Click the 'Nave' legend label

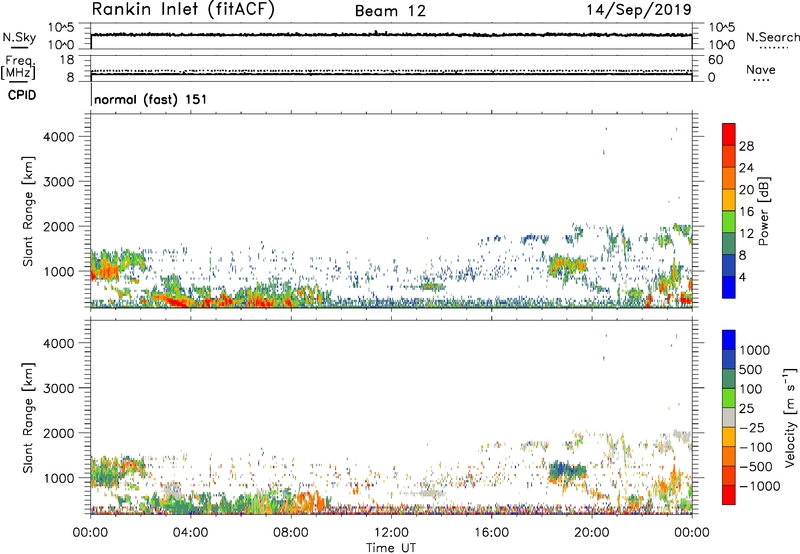point(761,70)
